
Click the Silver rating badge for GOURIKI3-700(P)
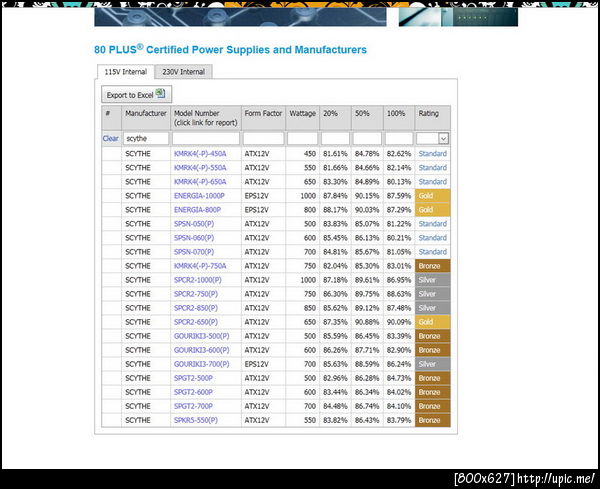(x=433, y=364)
